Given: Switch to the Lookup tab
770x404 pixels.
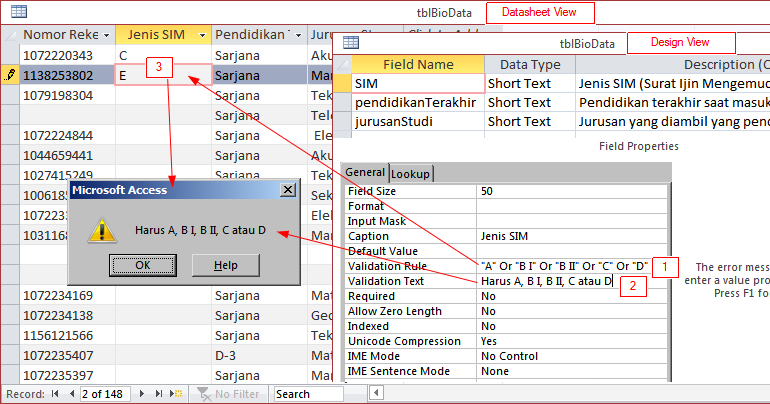Looking at the screenshot, I should [x=410, y=173].
